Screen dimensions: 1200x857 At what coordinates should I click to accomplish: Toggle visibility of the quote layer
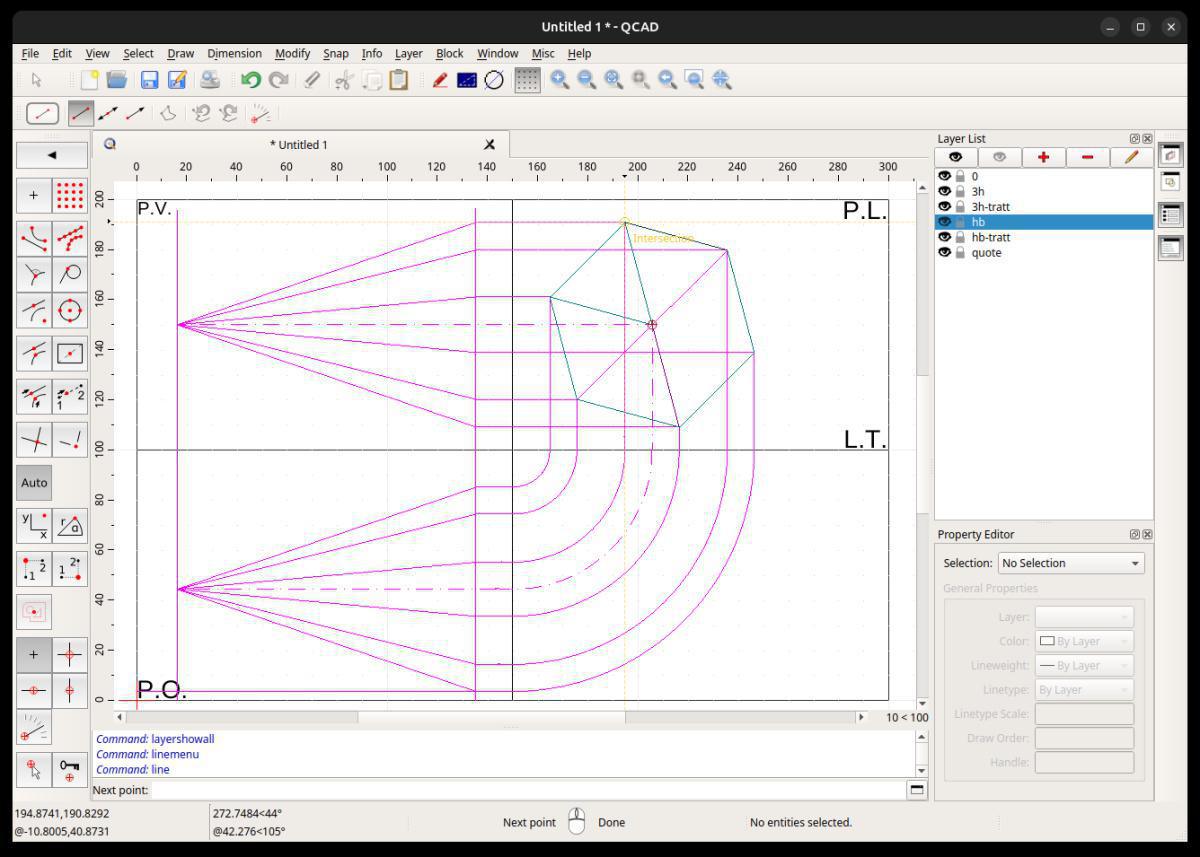[944, 253]
